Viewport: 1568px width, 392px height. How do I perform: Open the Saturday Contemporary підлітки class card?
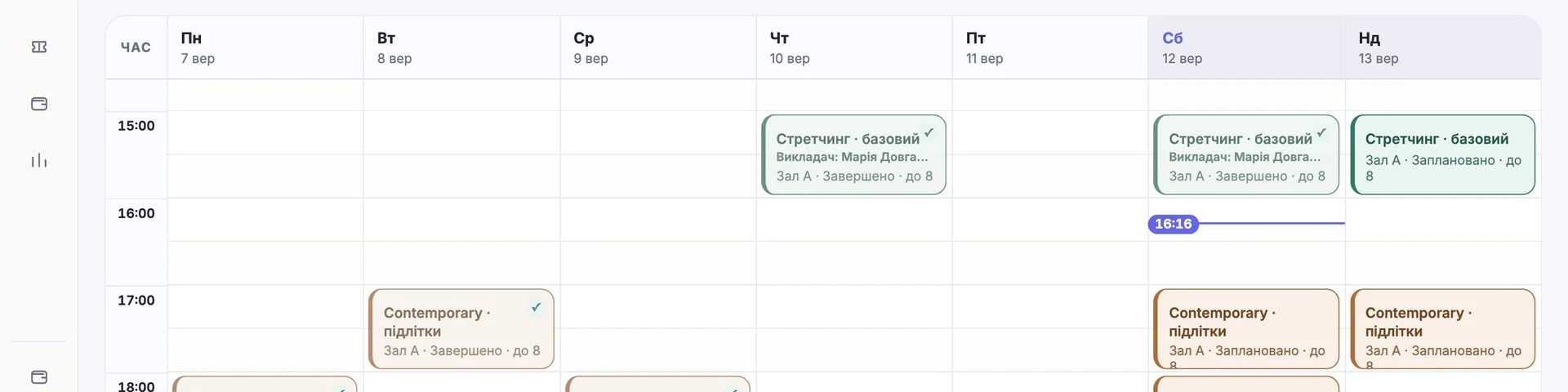tap(1246, 329)
